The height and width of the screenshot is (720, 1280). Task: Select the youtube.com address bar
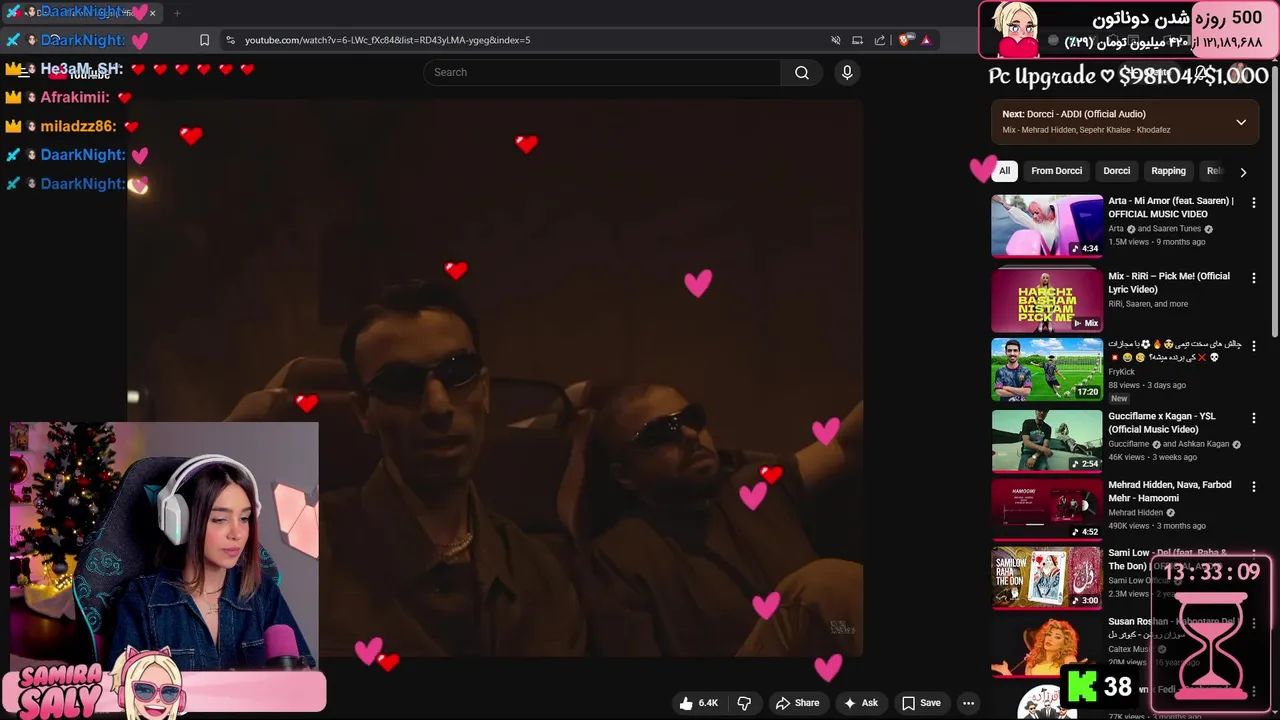530,40
